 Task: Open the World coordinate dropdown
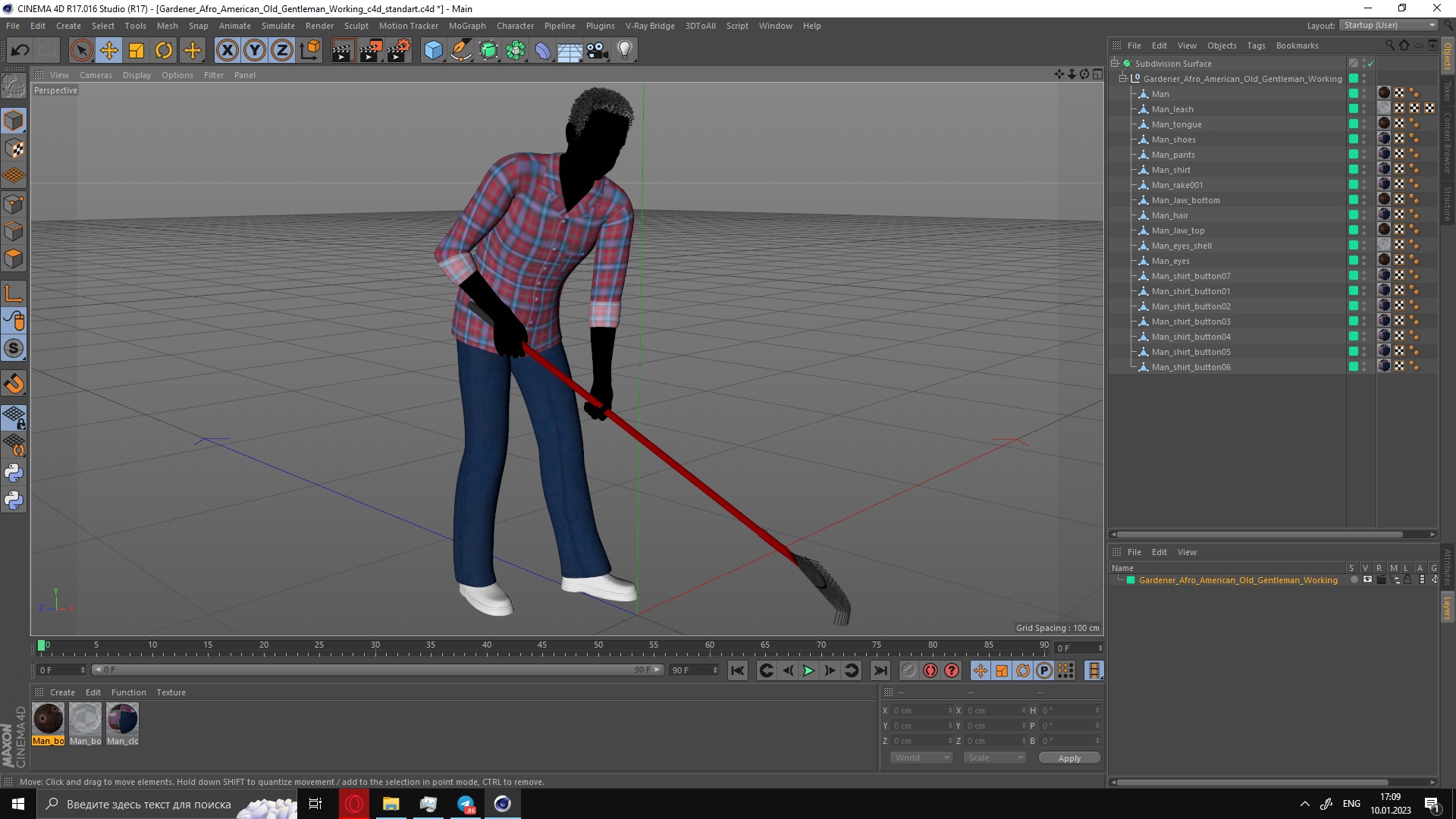tap(921, 758)
